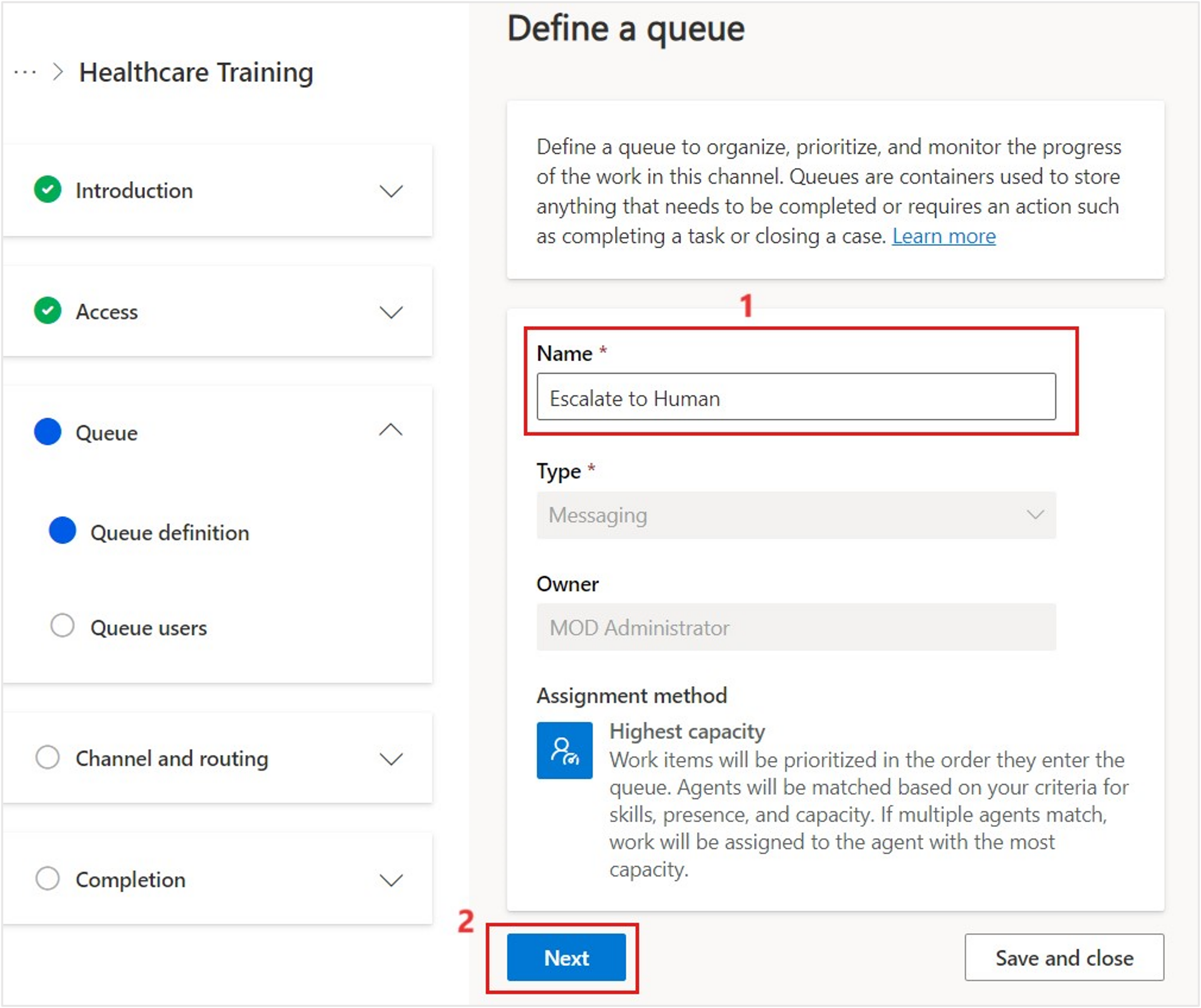Click the Define a queue heading
Image resolution: width=1201 pixels, height=1008 pixels.
point(626,29)
